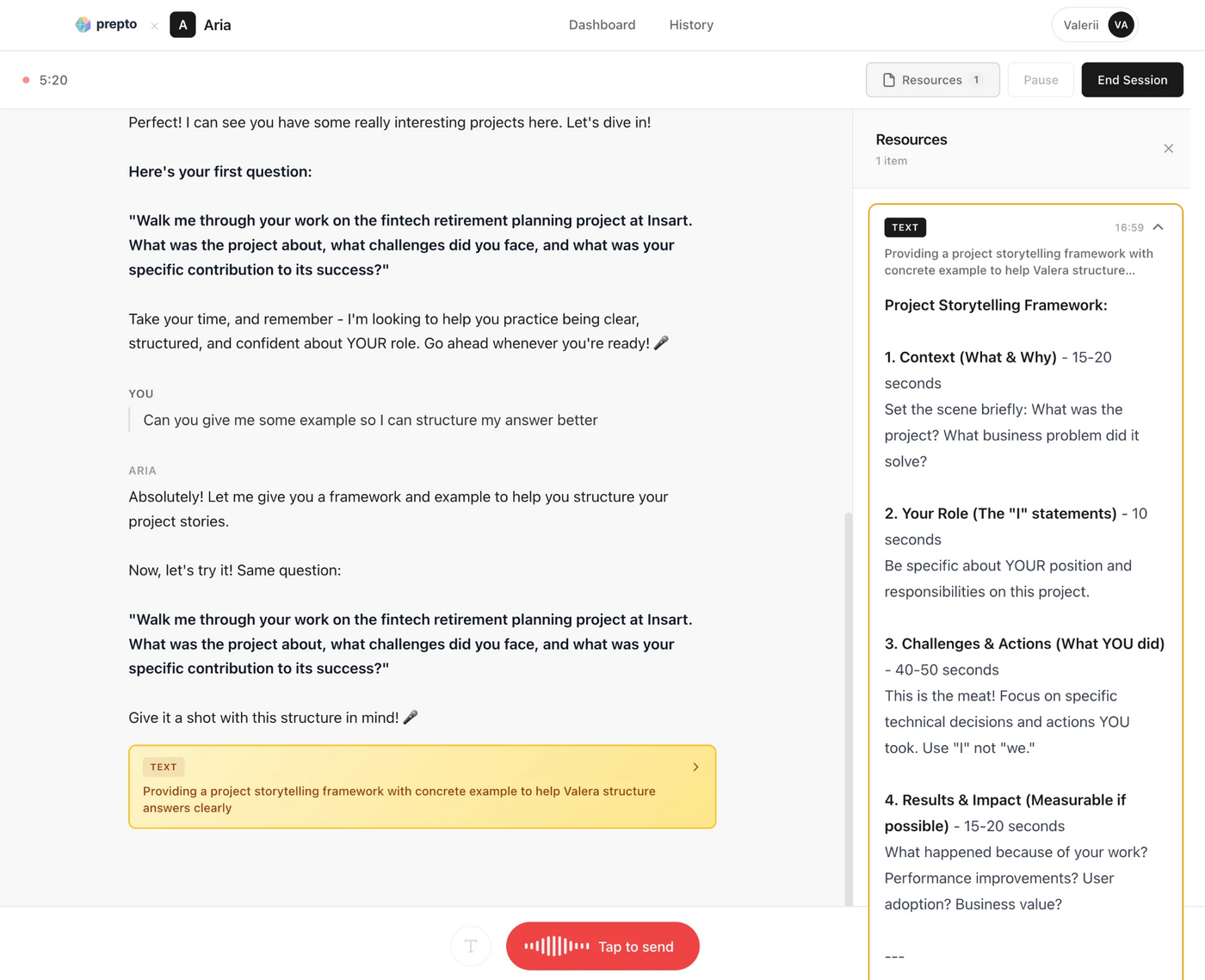Click the prepto logo icon
The width and height of the screenshot is (1205, 980).
coord(83,24)
